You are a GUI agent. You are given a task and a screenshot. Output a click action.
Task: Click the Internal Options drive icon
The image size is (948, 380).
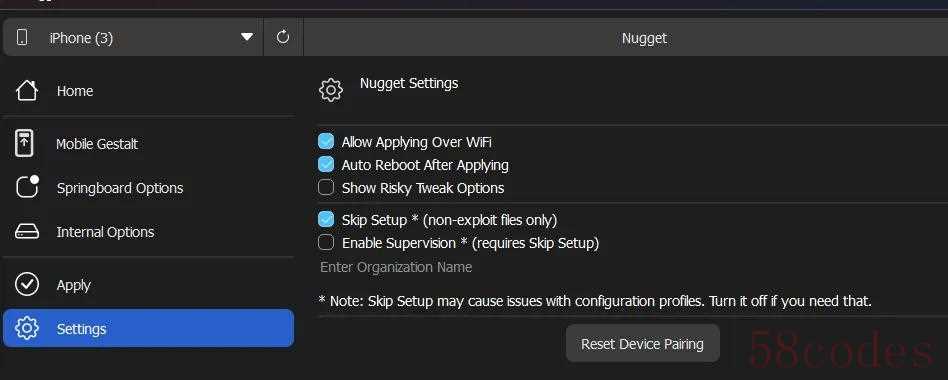(x=27, y=232)
